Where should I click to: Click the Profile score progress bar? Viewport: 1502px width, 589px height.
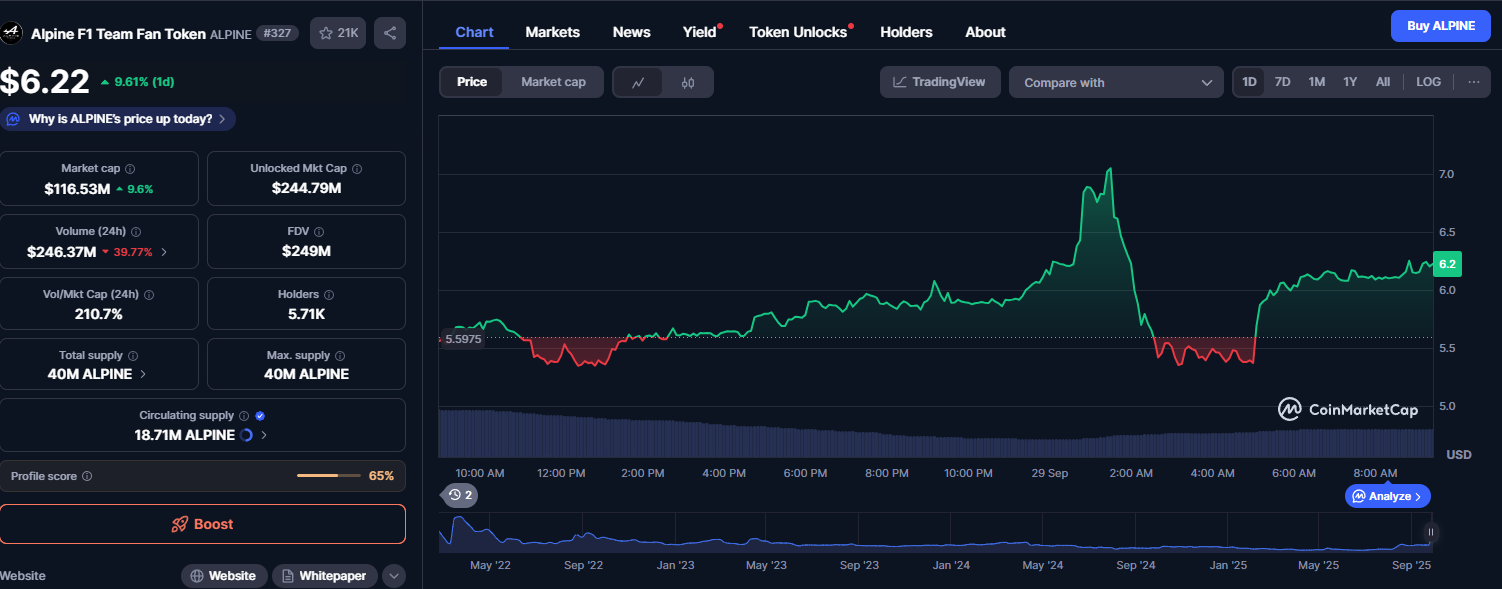point(329,476)
